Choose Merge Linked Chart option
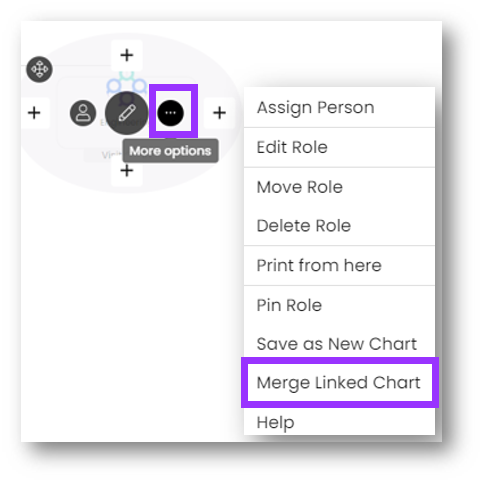484x484 pixels. pos(339,382)
